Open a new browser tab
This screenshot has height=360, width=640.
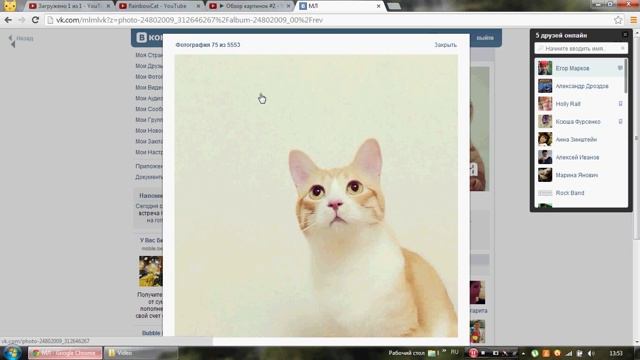394,6
